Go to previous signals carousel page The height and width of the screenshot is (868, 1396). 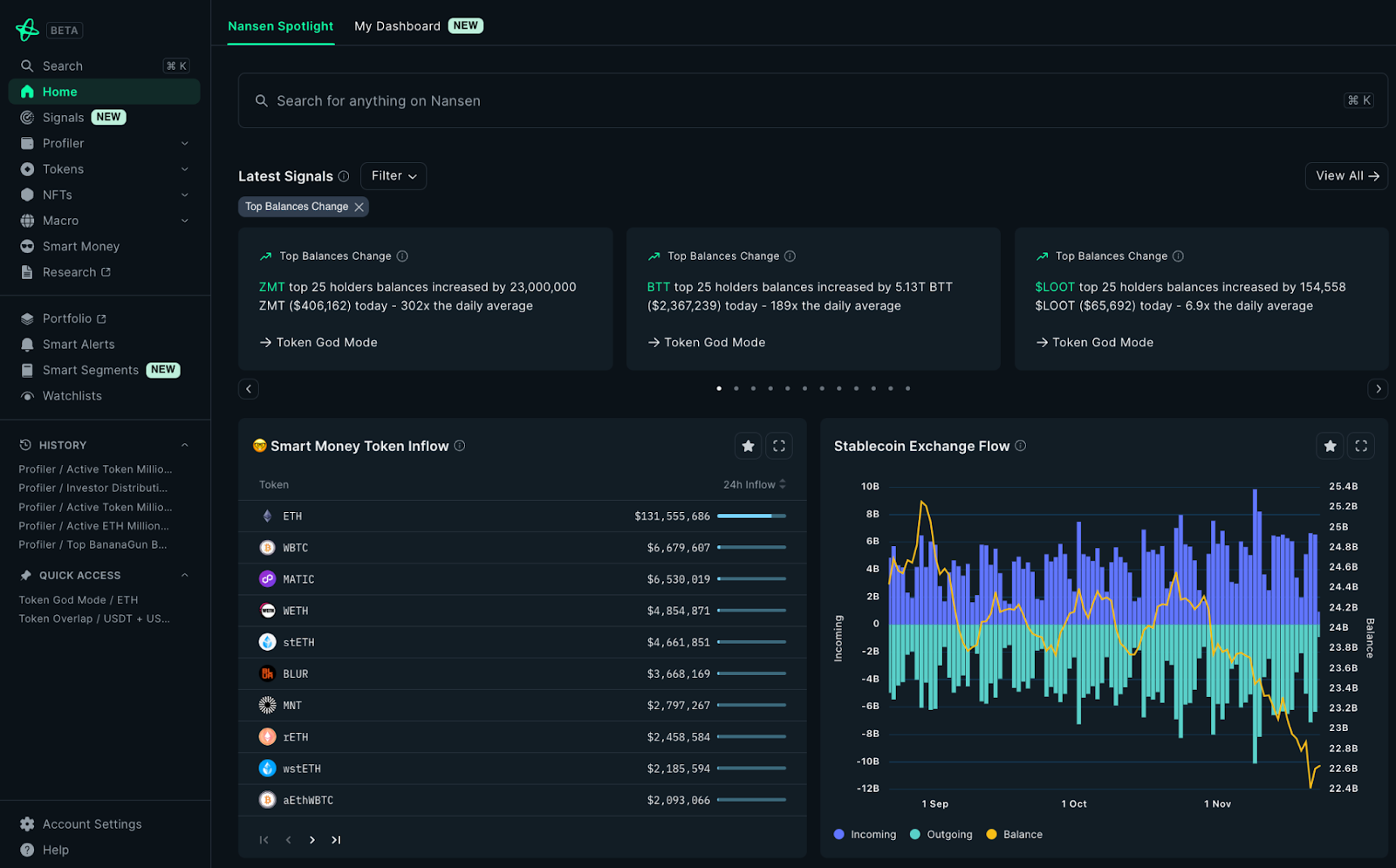pyautogui.click(x=249, y=389)
